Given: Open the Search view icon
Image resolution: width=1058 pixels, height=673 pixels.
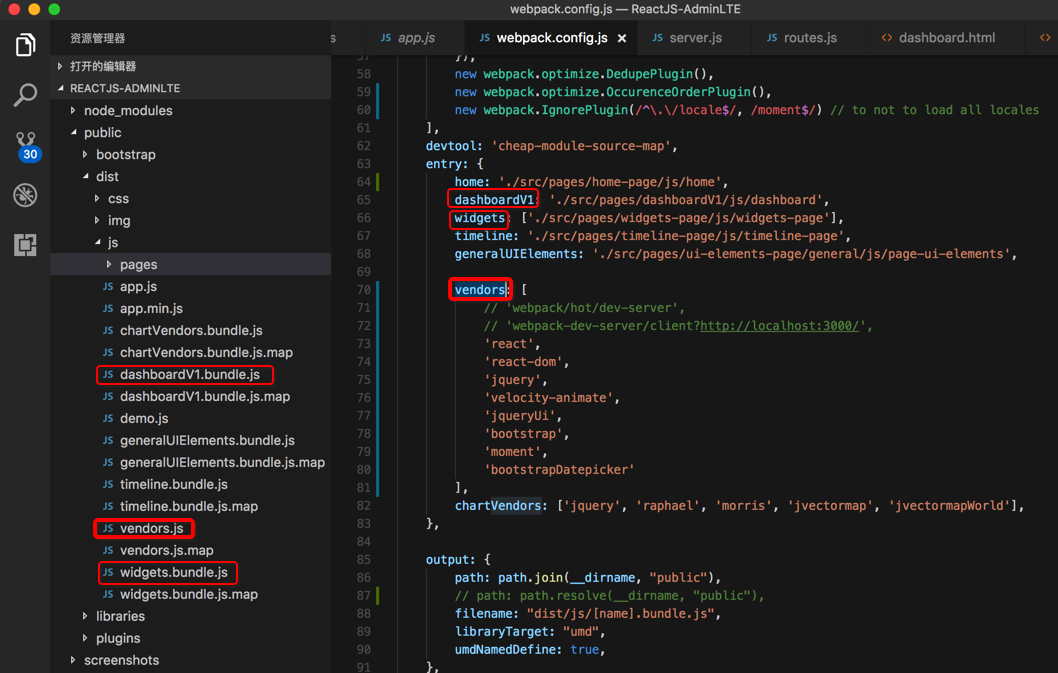Looking at the screenshot, I should click(25, 95).
